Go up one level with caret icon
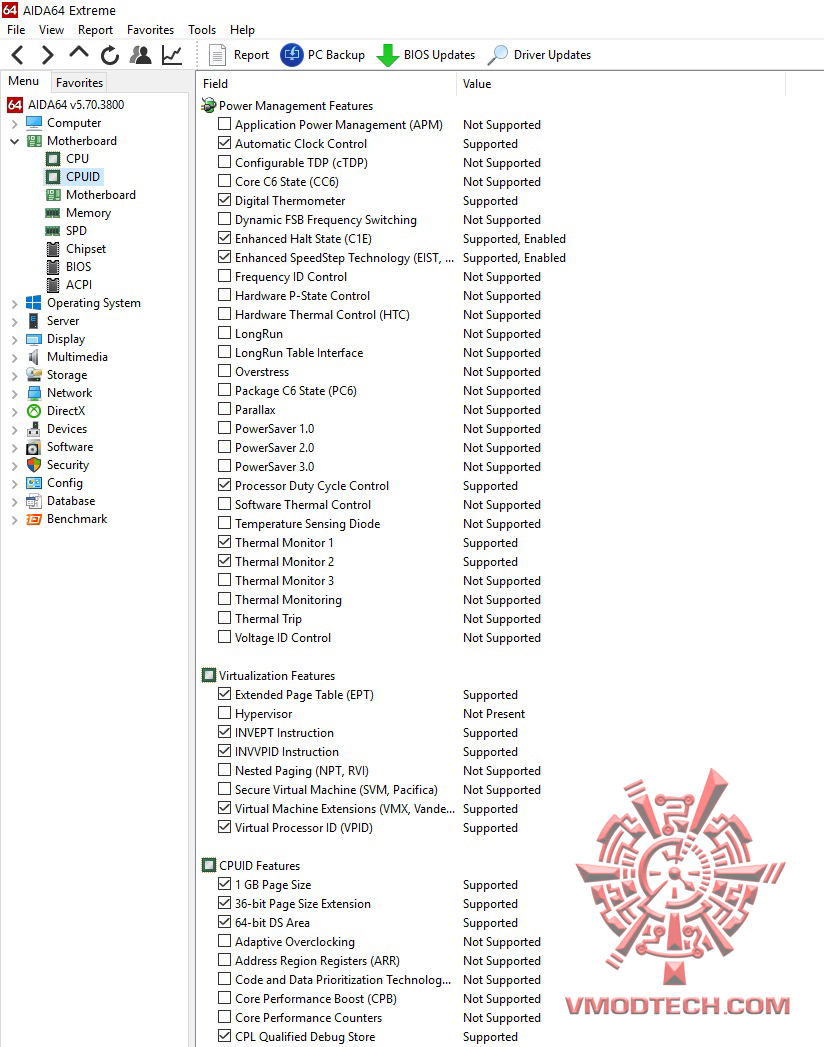Screen dimensions: 824x1047 point(79,53)
